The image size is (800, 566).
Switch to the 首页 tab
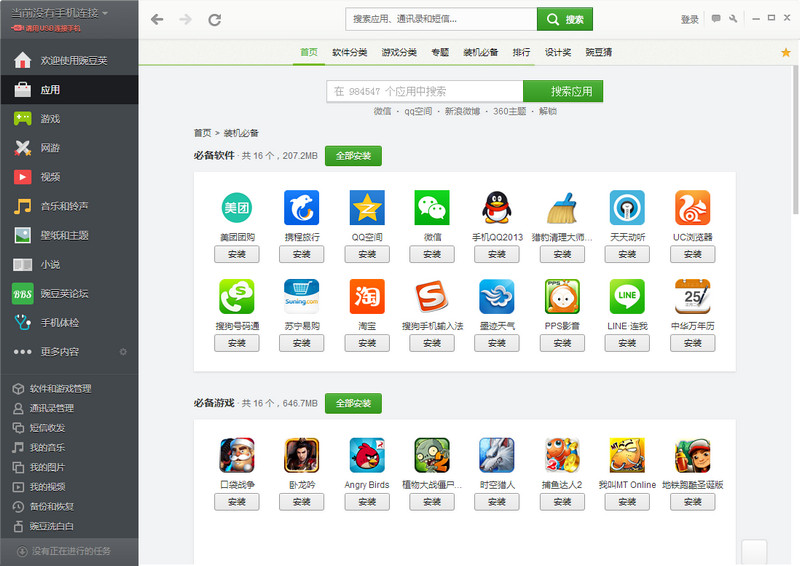tap(309, 52)
